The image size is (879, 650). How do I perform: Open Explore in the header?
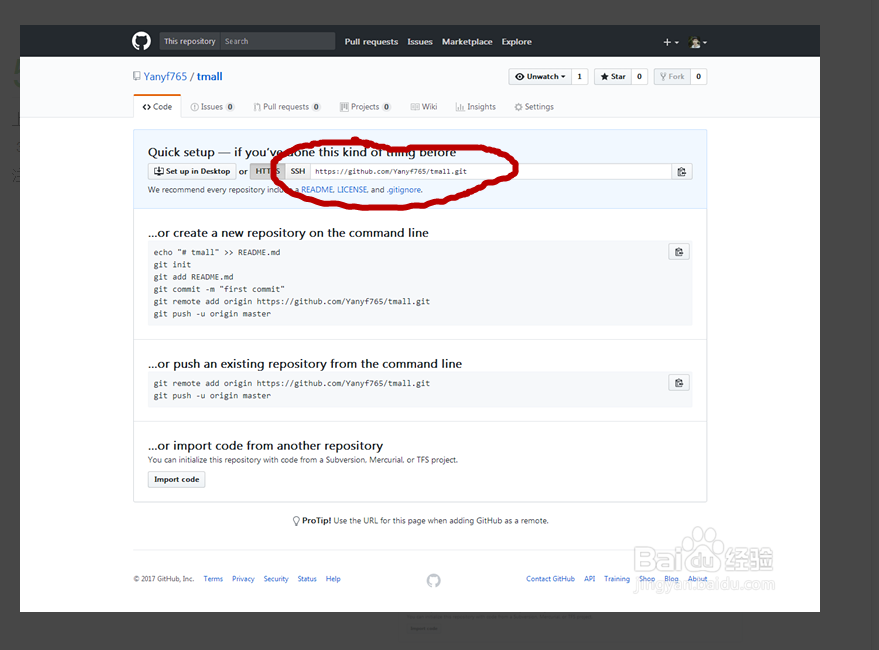point(516,42)
